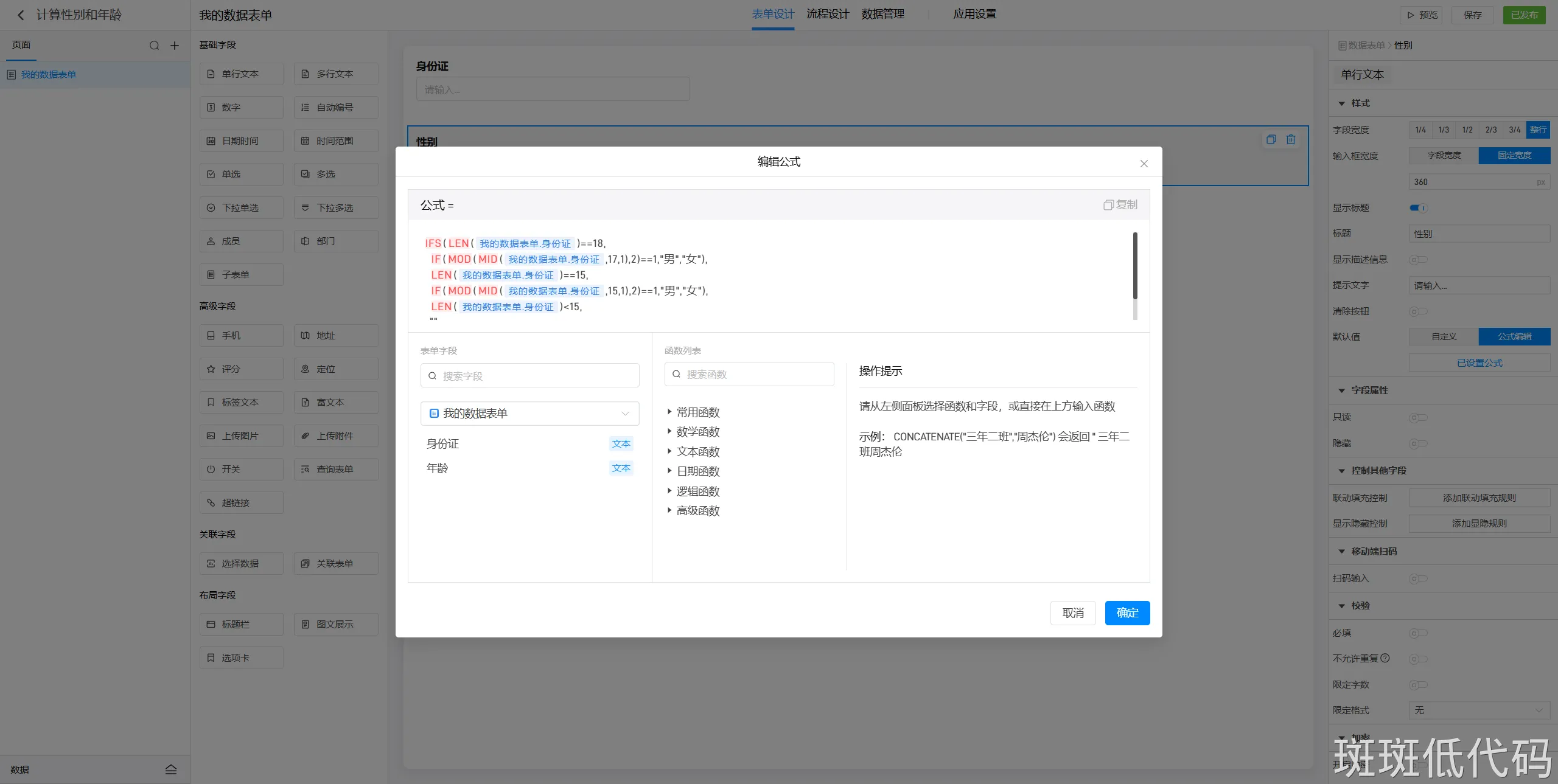Image resolution: width=1558 pixels, height=784 pixels.
Task: Click back arrow beside app name
Action: [21, 15]
